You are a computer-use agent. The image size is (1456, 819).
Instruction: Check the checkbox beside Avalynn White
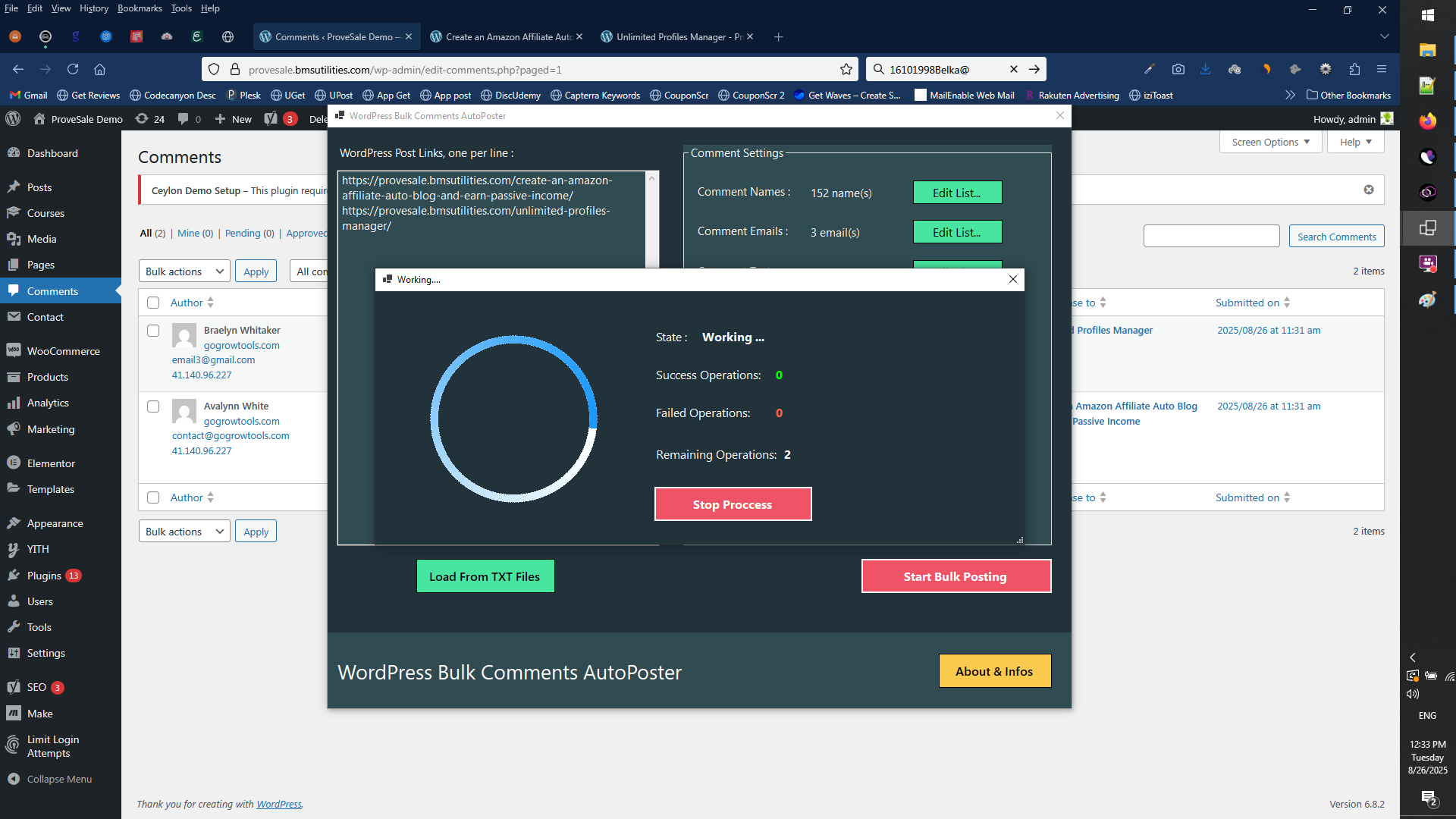click(x=153, y=406)
